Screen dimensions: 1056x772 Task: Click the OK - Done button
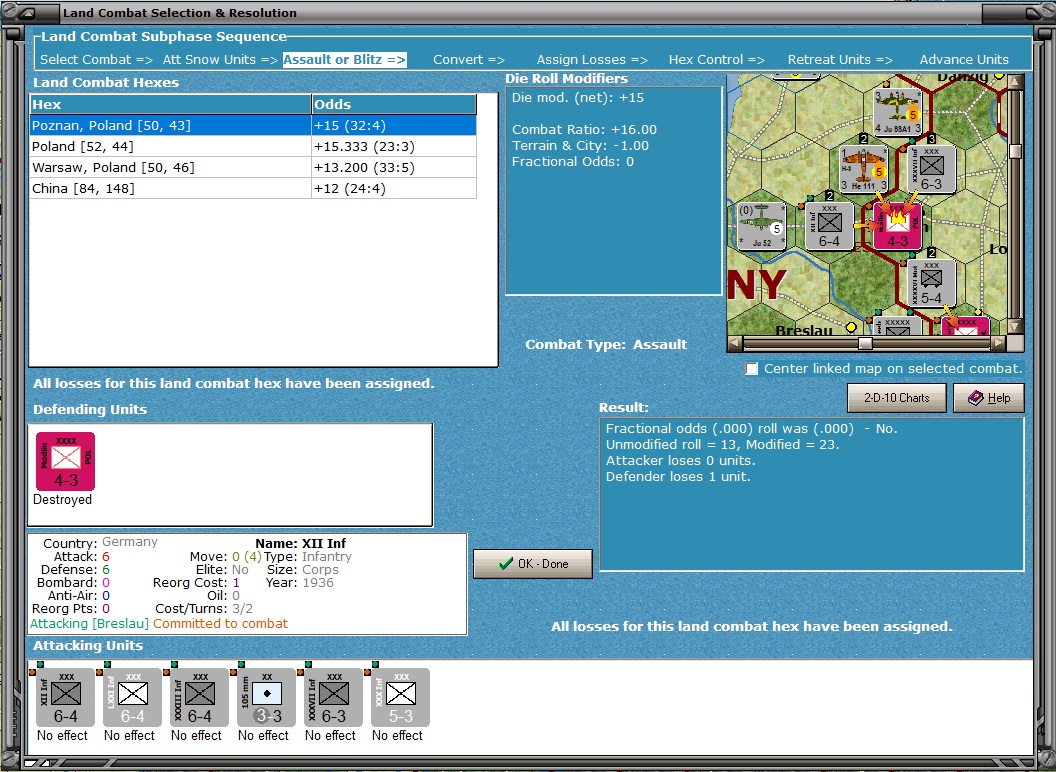(533, 564)
